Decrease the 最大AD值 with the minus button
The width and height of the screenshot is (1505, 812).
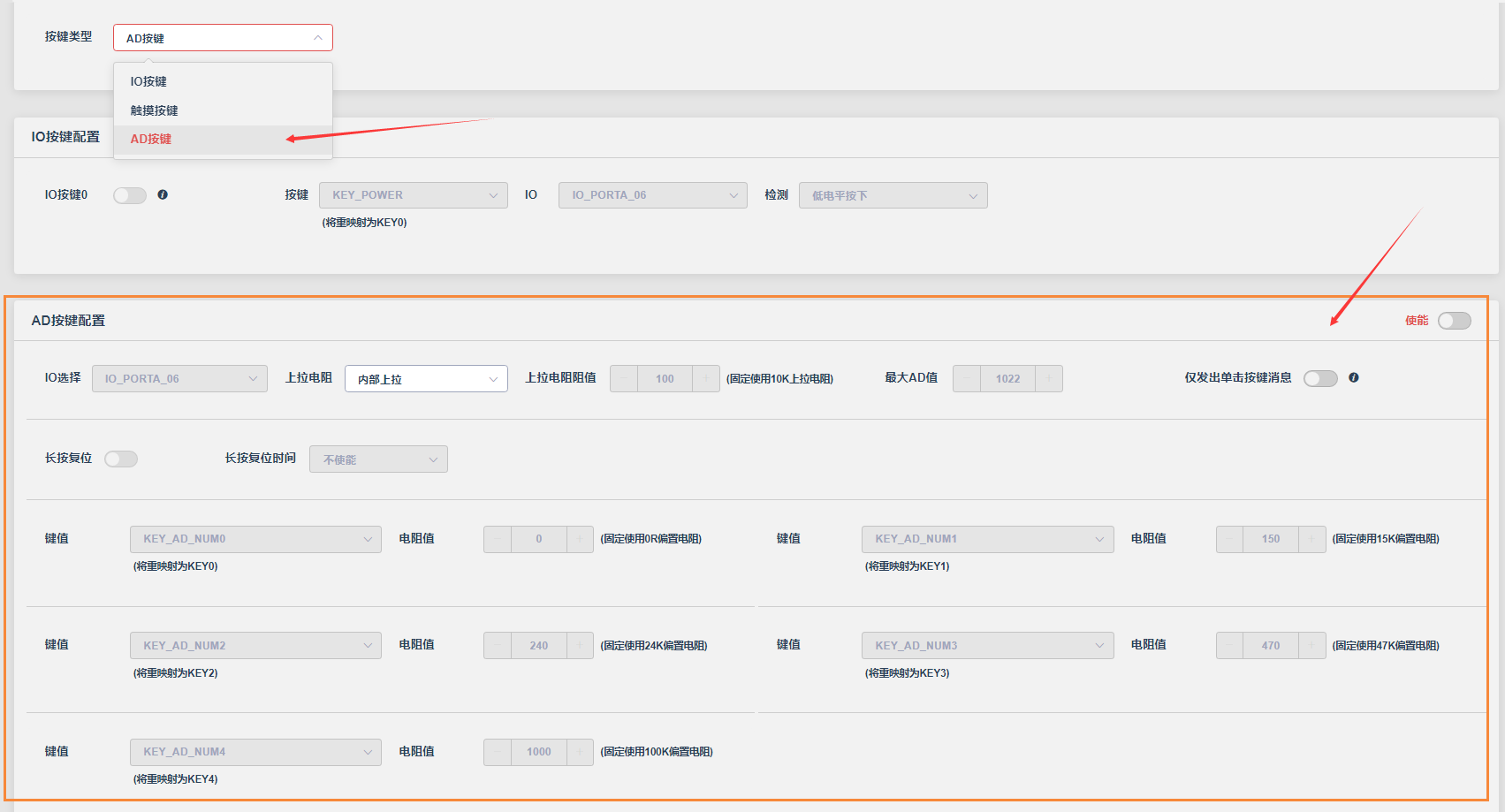(967, 378)
